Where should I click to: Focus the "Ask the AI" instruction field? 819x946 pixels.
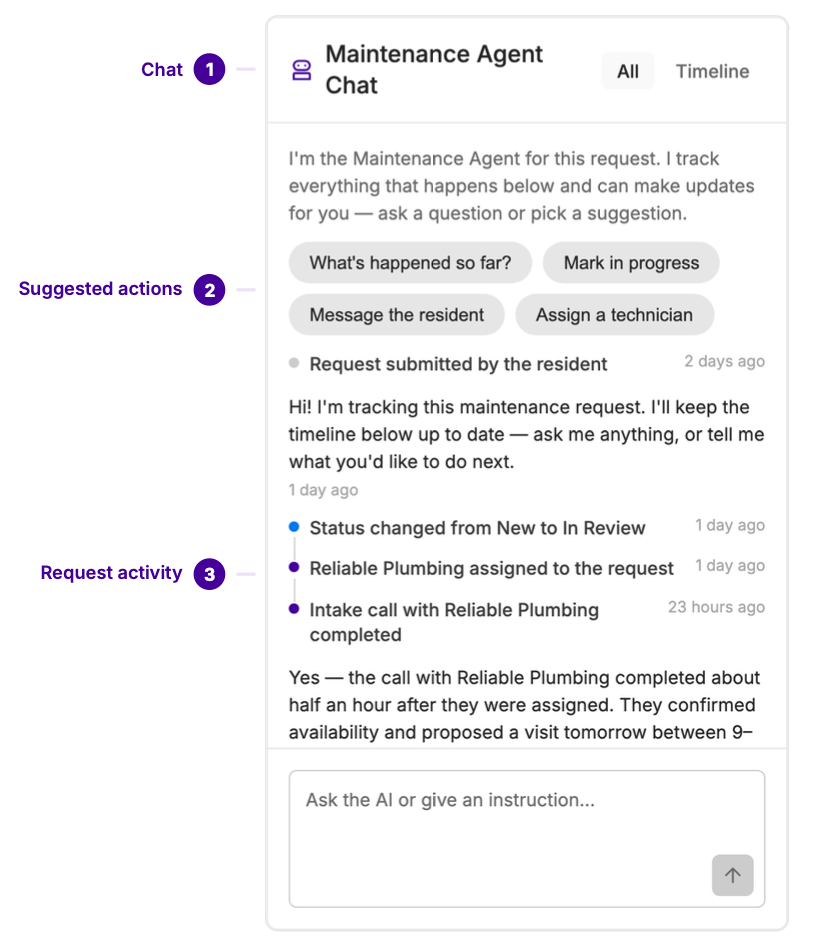tap(527, 839)
